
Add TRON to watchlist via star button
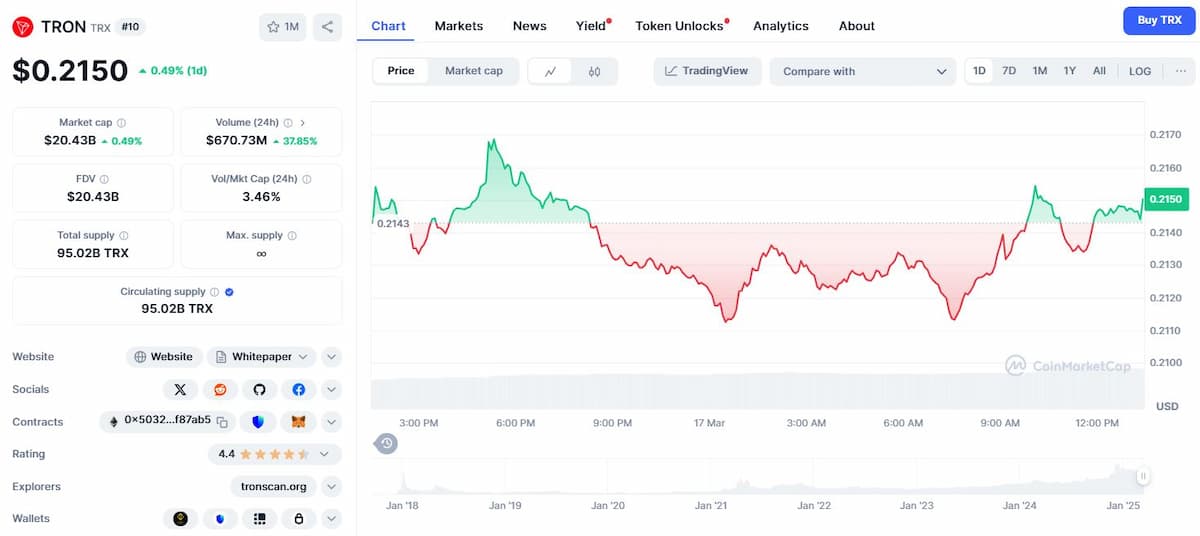point(283,27)
